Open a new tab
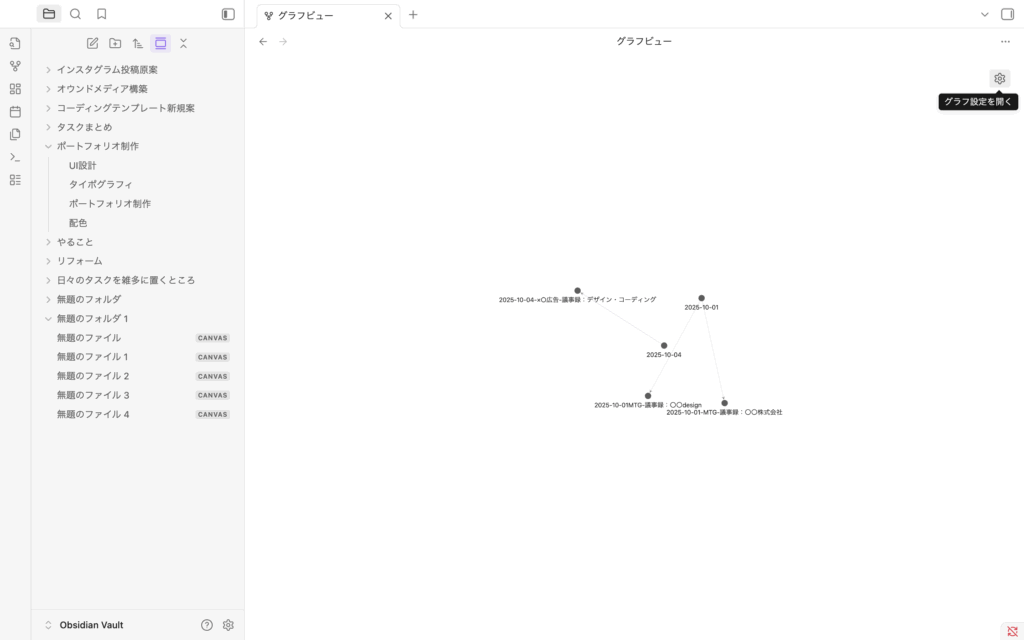1024x640 pixels. pos(413,15)
